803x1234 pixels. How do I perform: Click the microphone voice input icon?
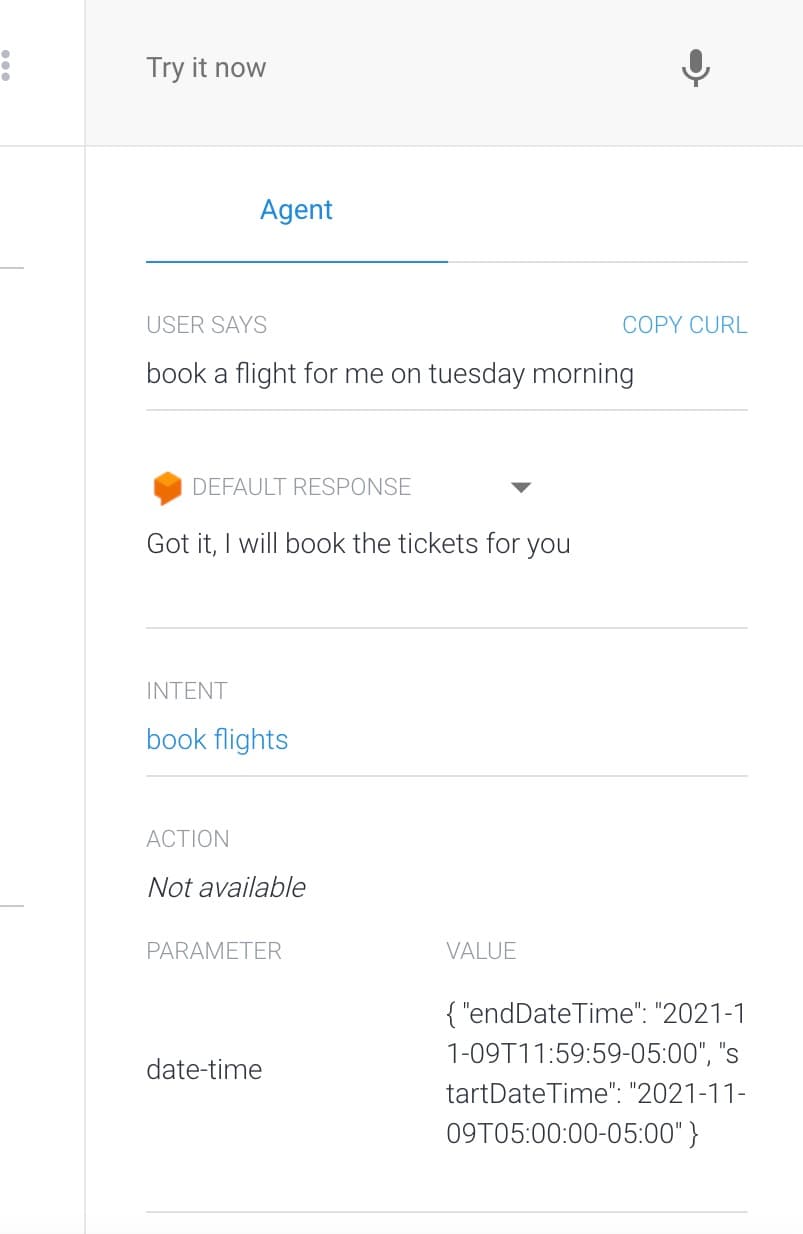695,68
